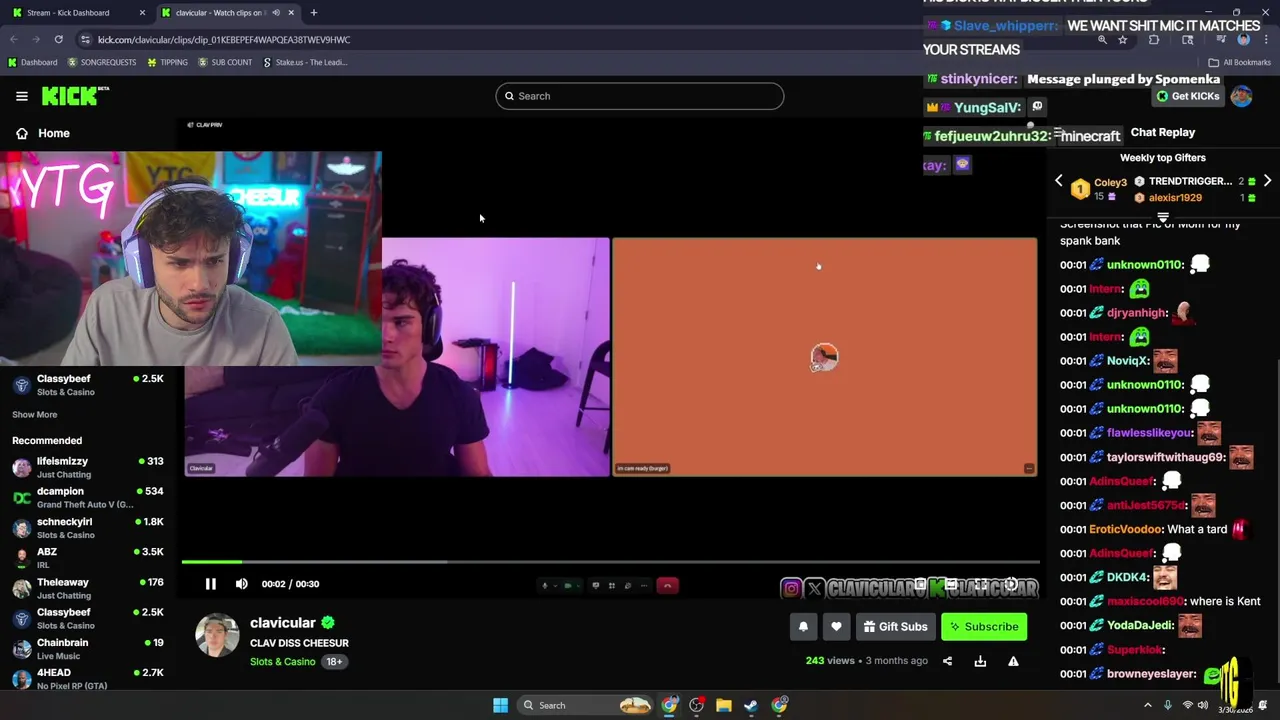The height and width of the screenshot is (720, 1280).
Task: Click chat user taylorswiftwithaug69
Action: 1166,457
